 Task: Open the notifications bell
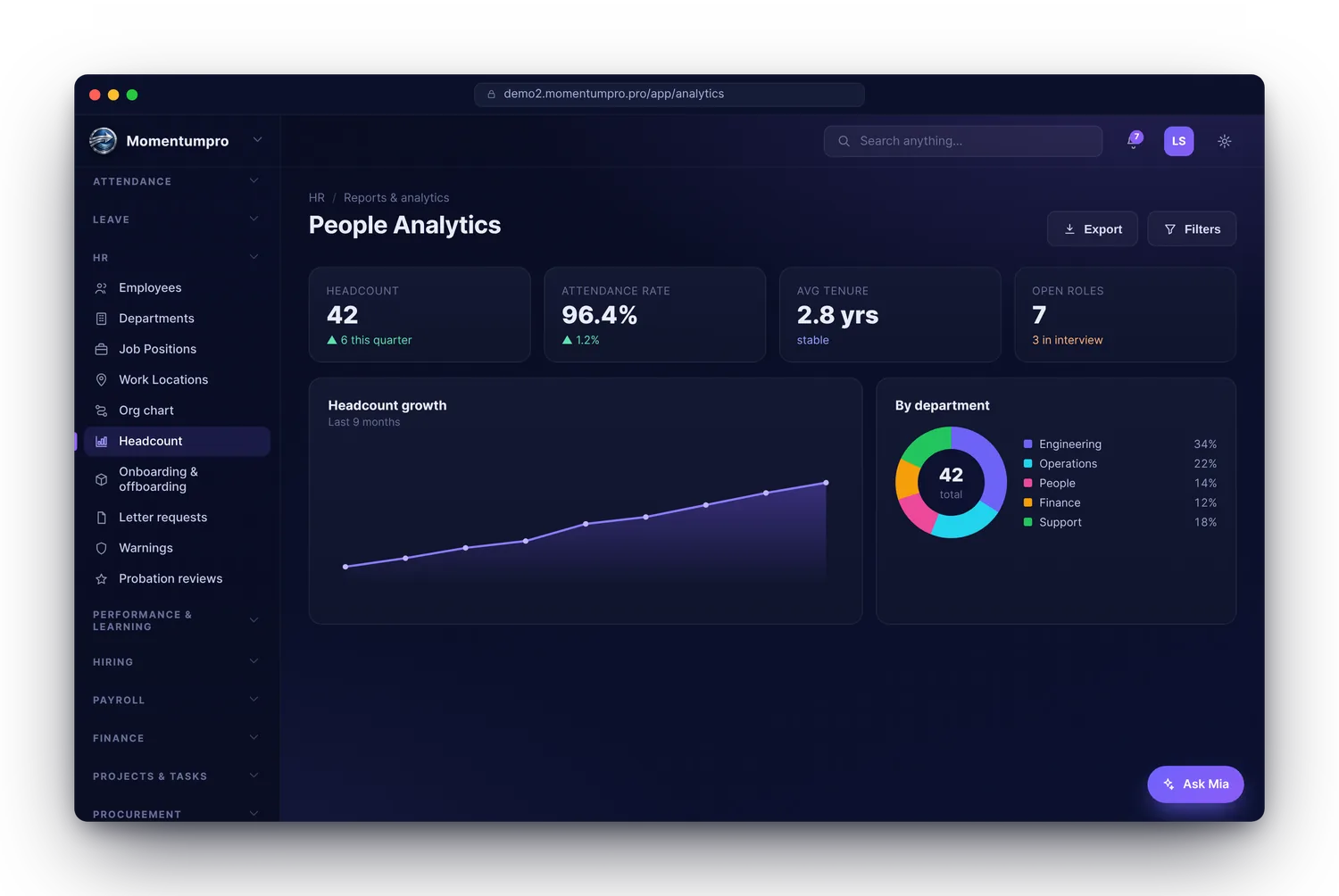[1134, 141]
